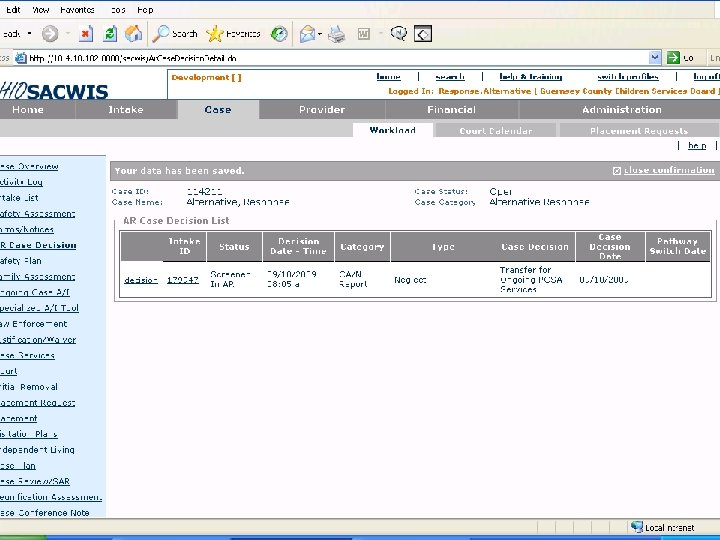This screenshot has height=540, width=720.
Task: Switch to the Provider tab
Action: 322,110
